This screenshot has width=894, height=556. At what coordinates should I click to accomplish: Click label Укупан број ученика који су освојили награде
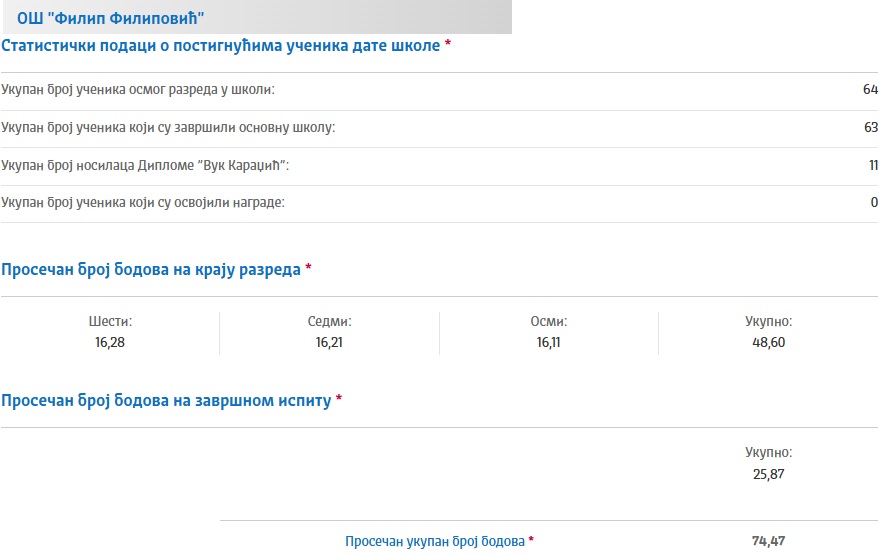[x=143, y=202]
